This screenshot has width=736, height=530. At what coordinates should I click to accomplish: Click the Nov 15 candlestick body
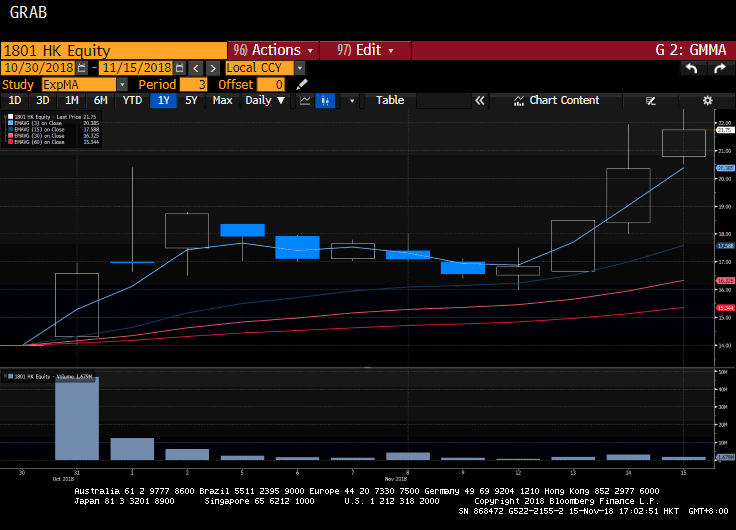pos(683,143)
